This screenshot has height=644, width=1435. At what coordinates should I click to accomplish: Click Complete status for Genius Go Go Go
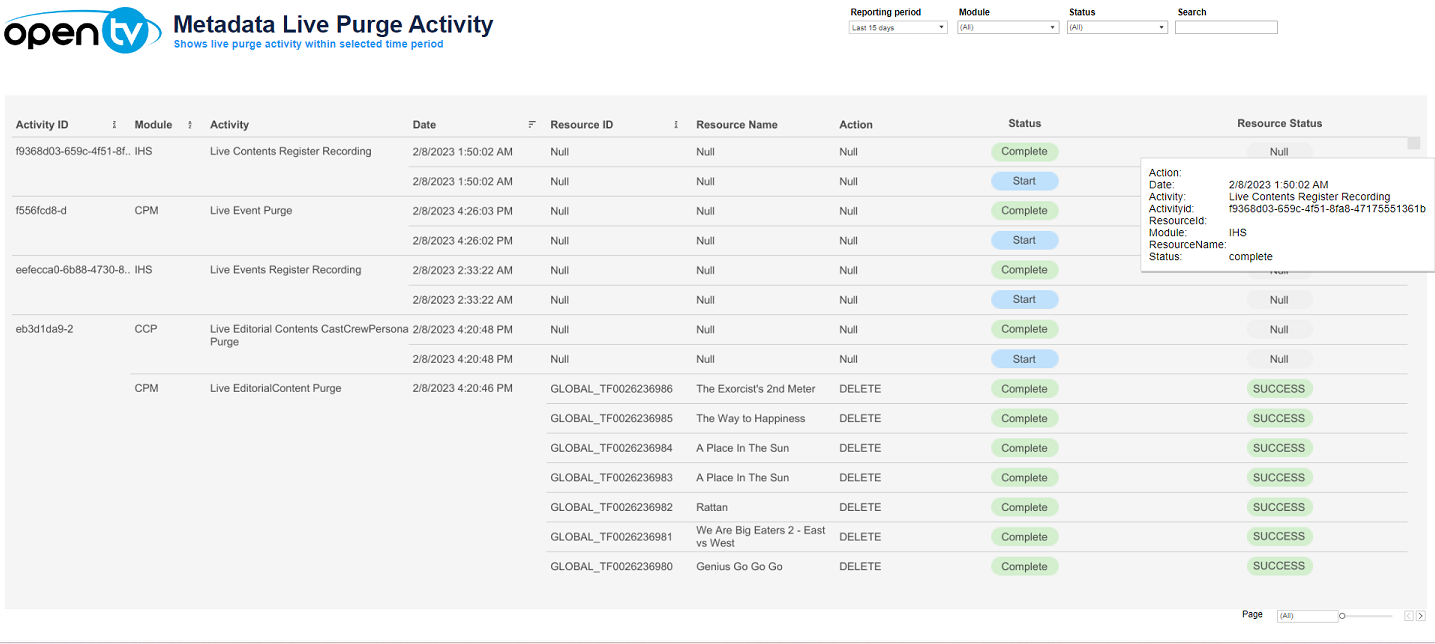[x=1024, y=567]
